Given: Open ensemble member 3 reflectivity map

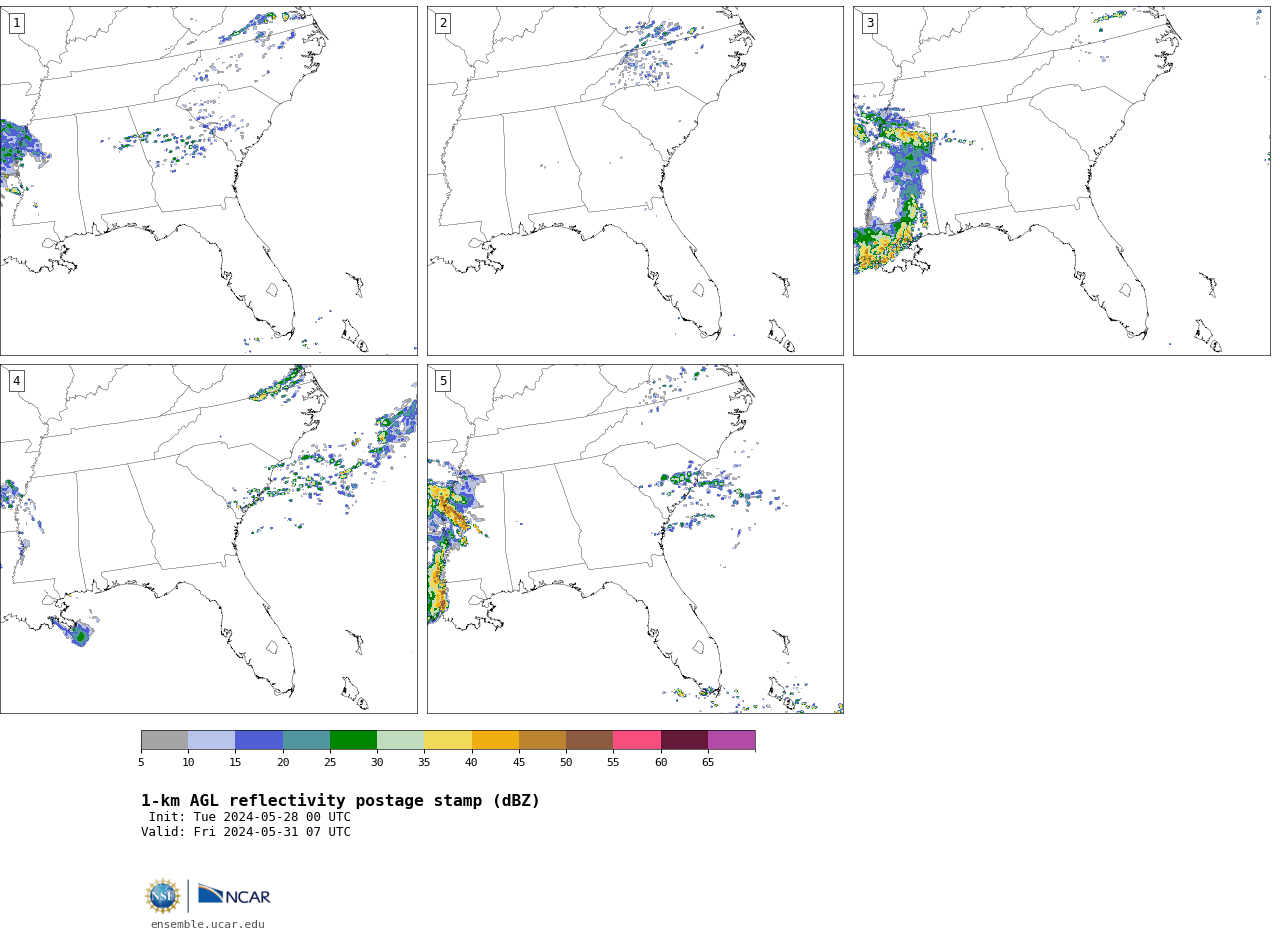Looking at the screenshot, I should [x=1061, y=181].
